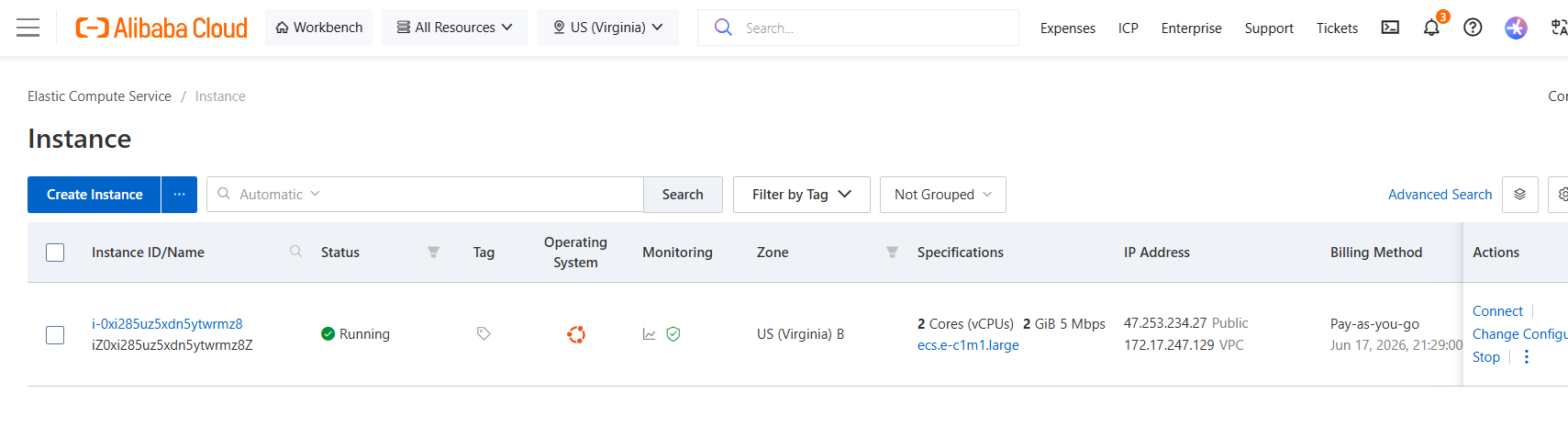Check the i-0xi285uz5xdn5ytwrmz8 instance row checkbox
The image size is (1568, 427).
[55, 335]
